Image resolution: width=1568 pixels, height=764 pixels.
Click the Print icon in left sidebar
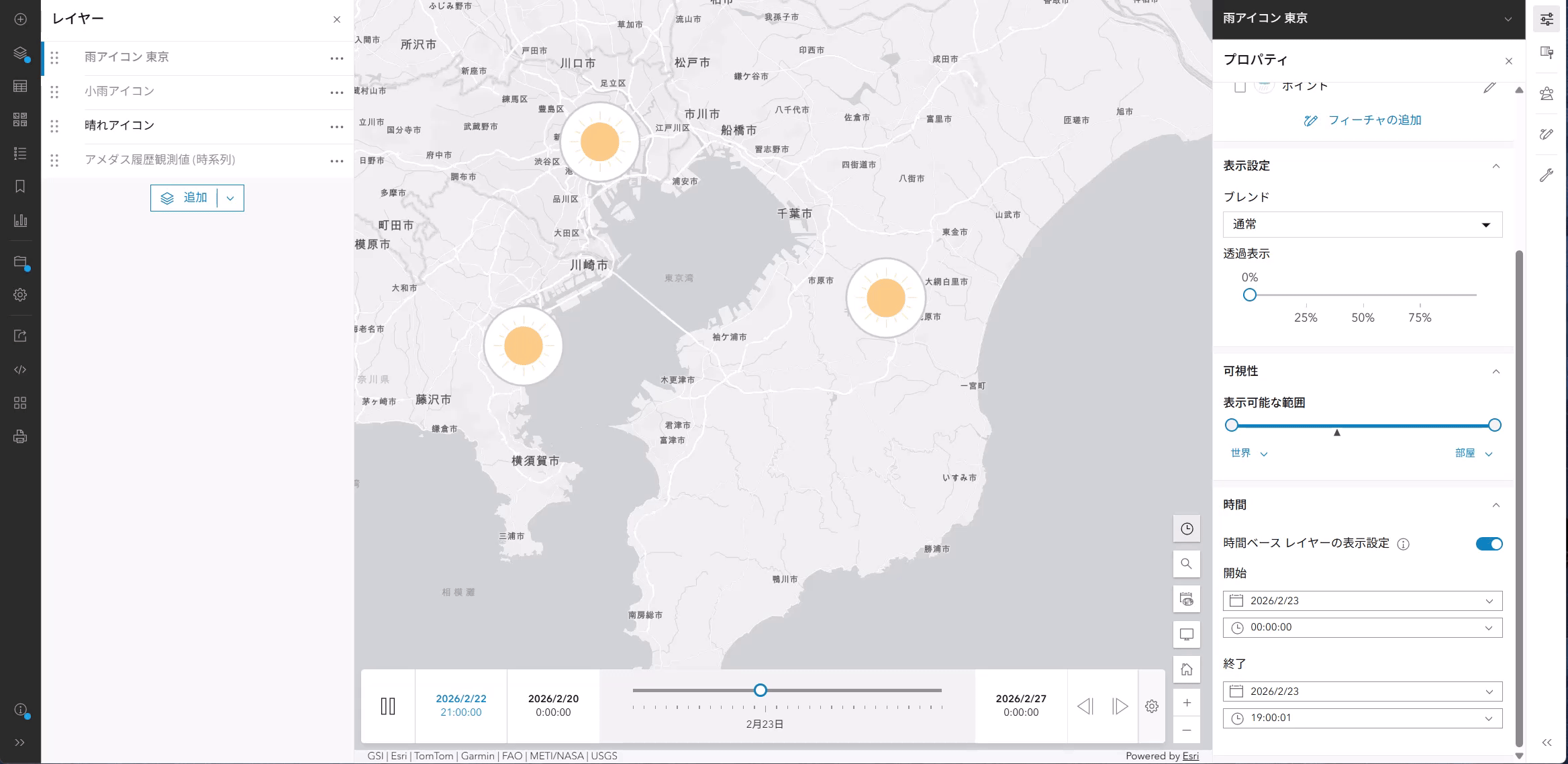click(x=20, y=437)
